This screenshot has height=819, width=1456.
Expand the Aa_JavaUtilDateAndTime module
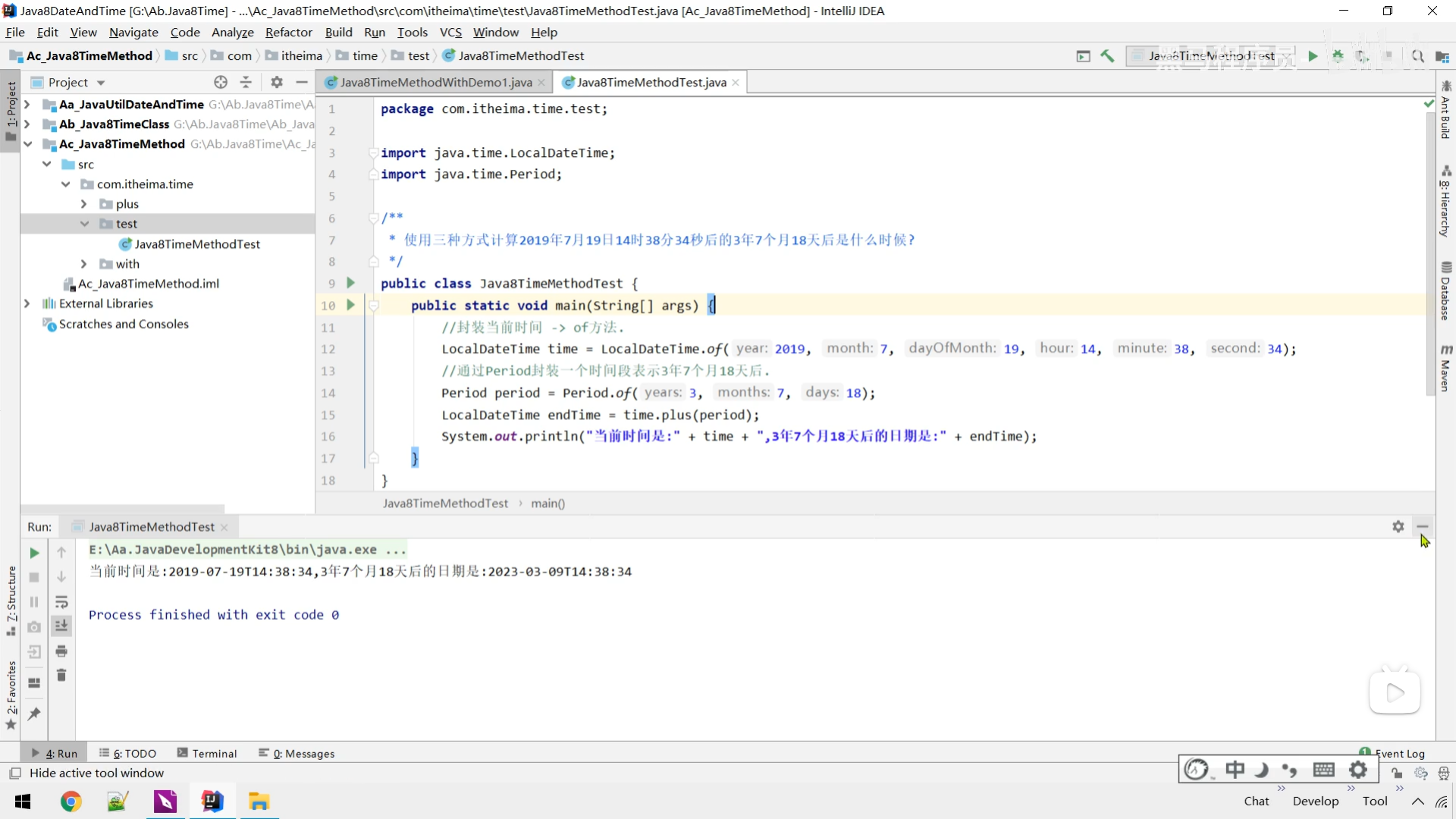point(27,105)
